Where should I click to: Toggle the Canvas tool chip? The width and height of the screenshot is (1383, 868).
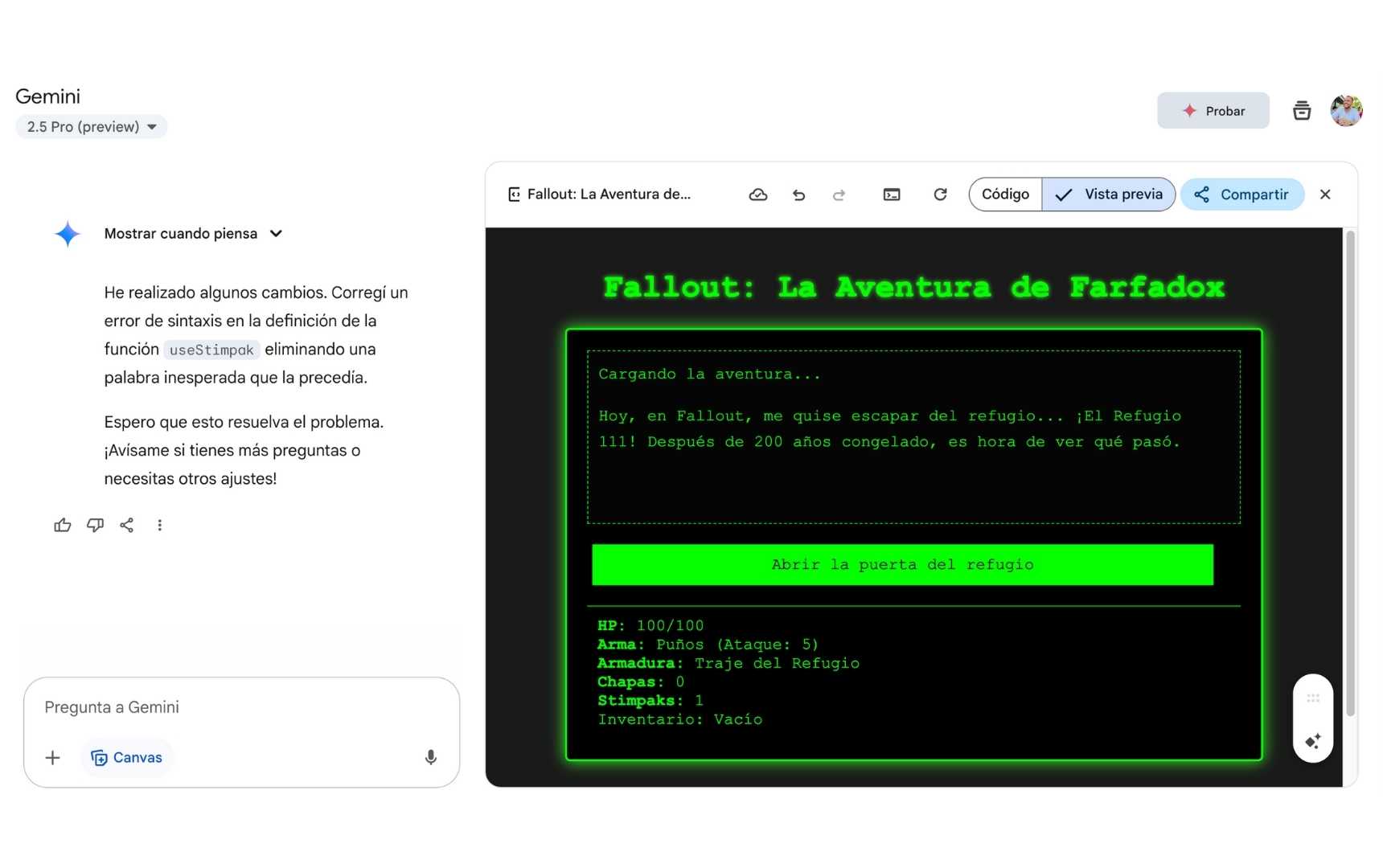pyautogui.click(x=127, y=757)
